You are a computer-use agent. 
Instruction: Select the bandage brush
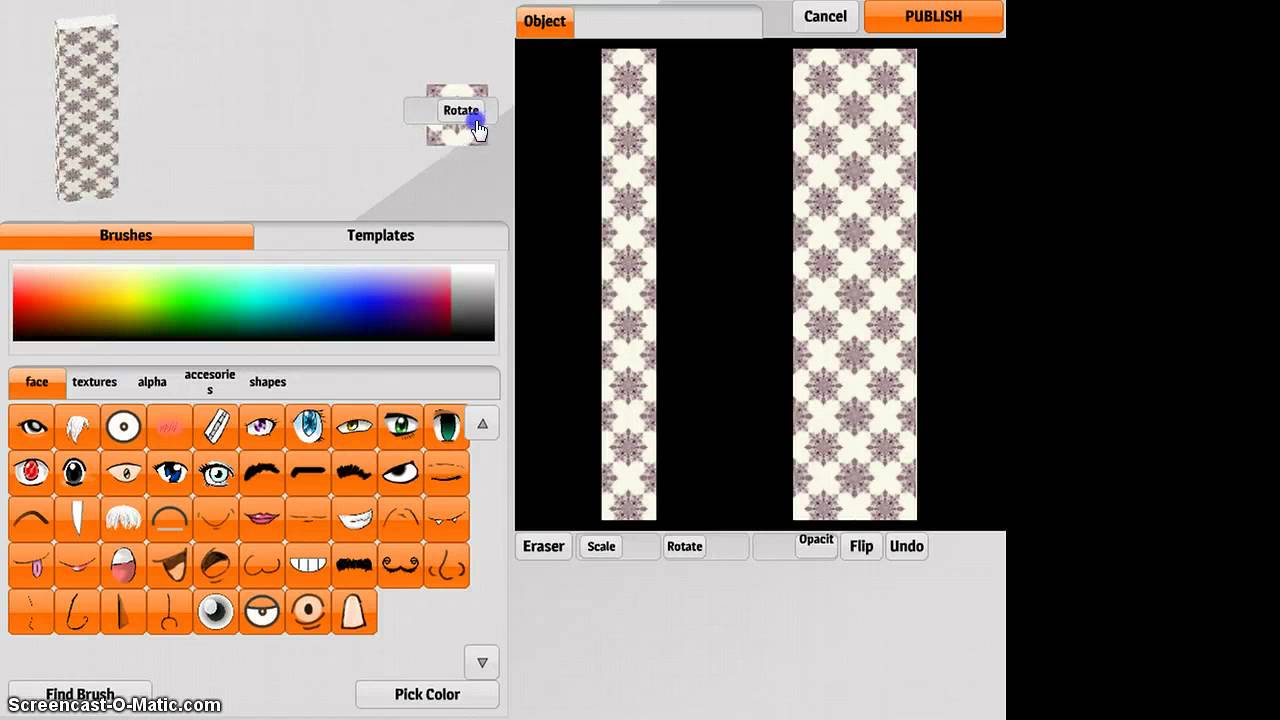pos(215,427)
